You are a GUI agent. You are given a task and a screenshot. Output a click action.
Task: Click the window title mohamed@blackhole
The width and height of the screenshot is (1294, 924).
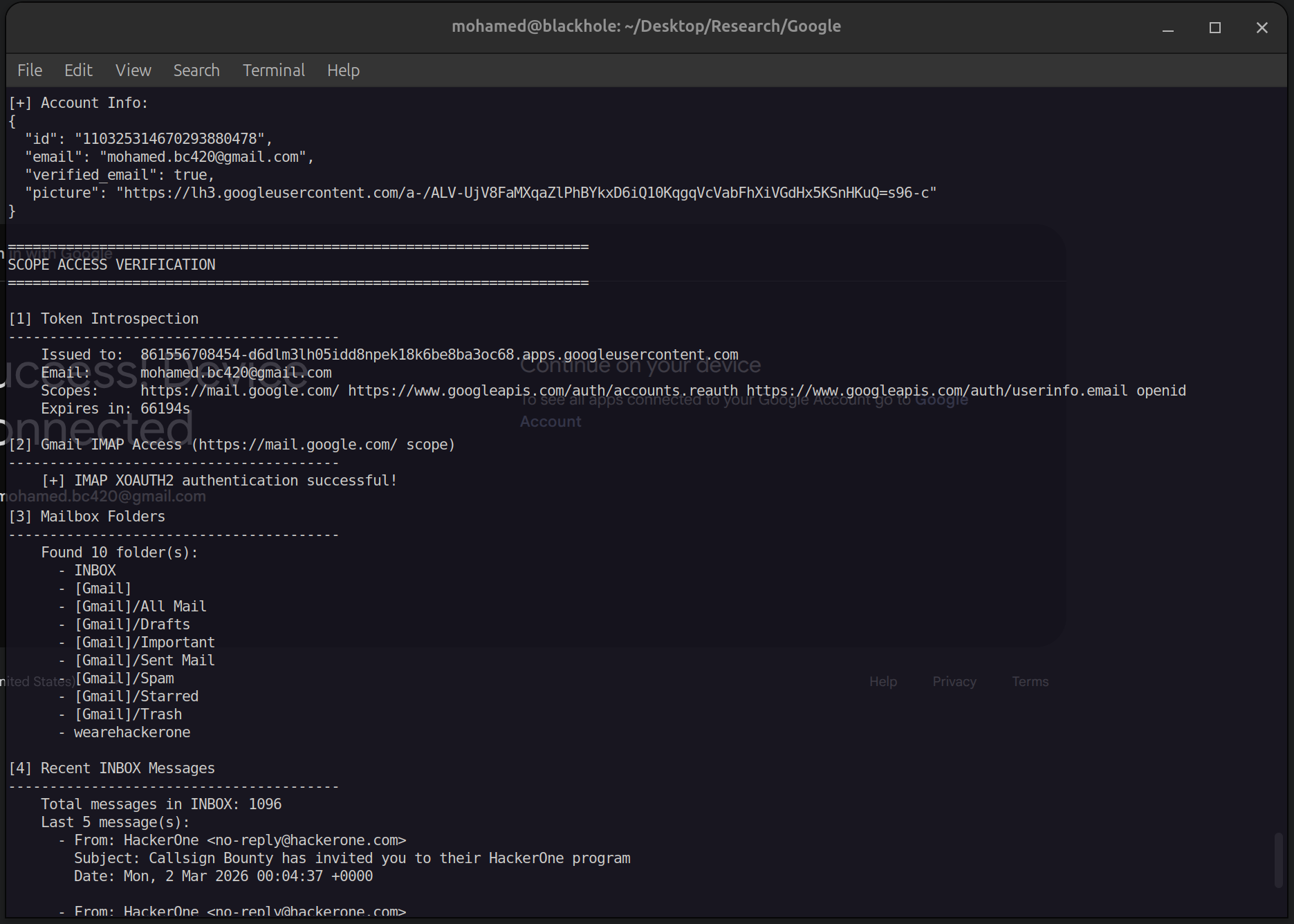(x=646, y=26)
